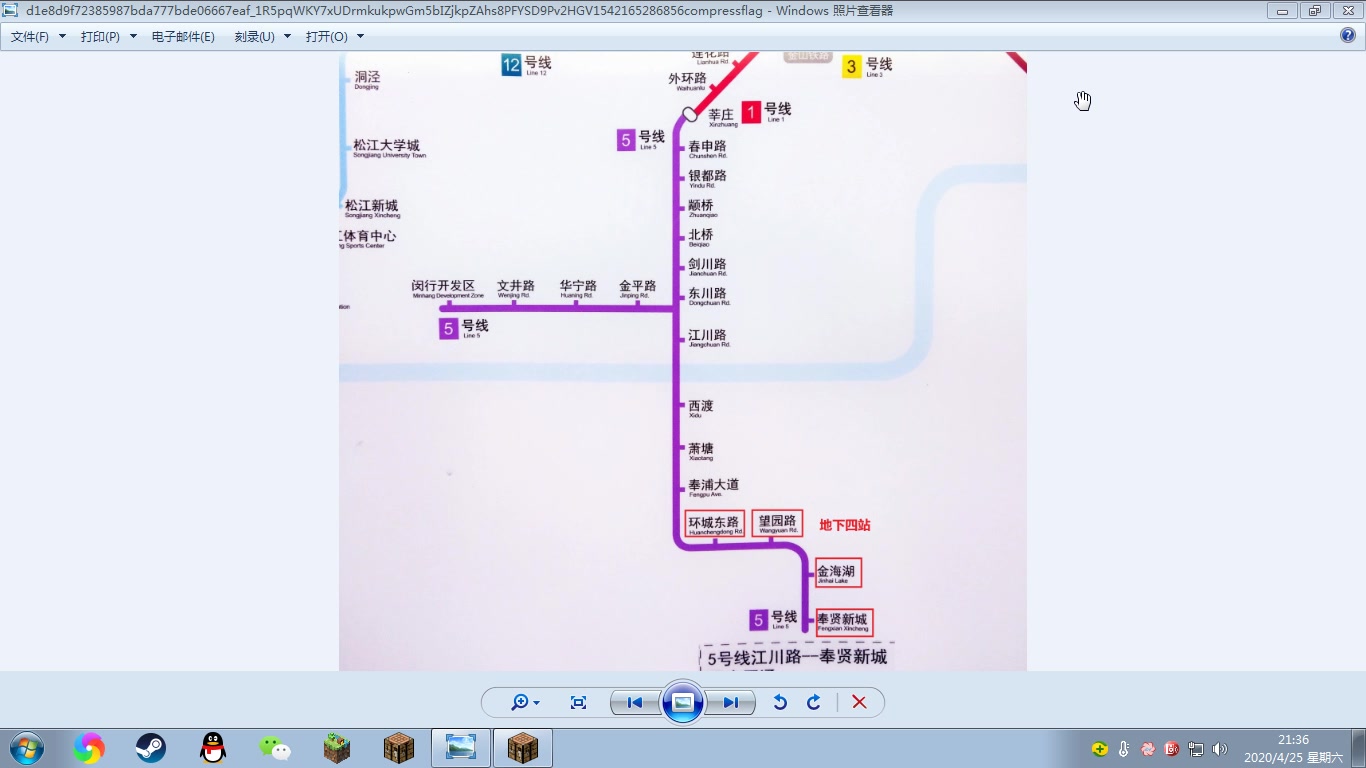Click the 颛桥 station label
1366x768 pixels.
point(702,208)
